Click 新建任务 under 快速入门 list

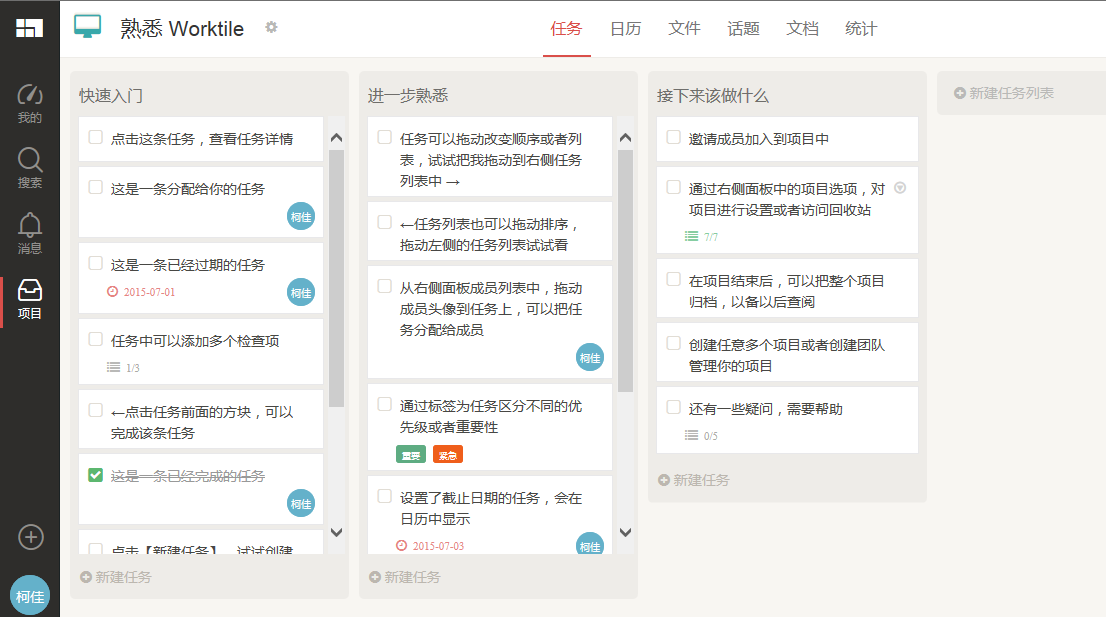coord(116,577)
